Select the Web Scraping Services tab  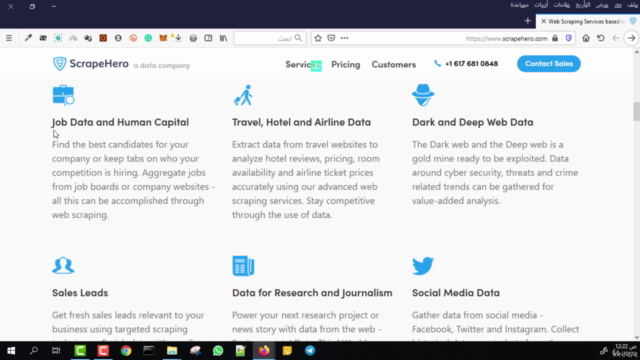(588, 21)
